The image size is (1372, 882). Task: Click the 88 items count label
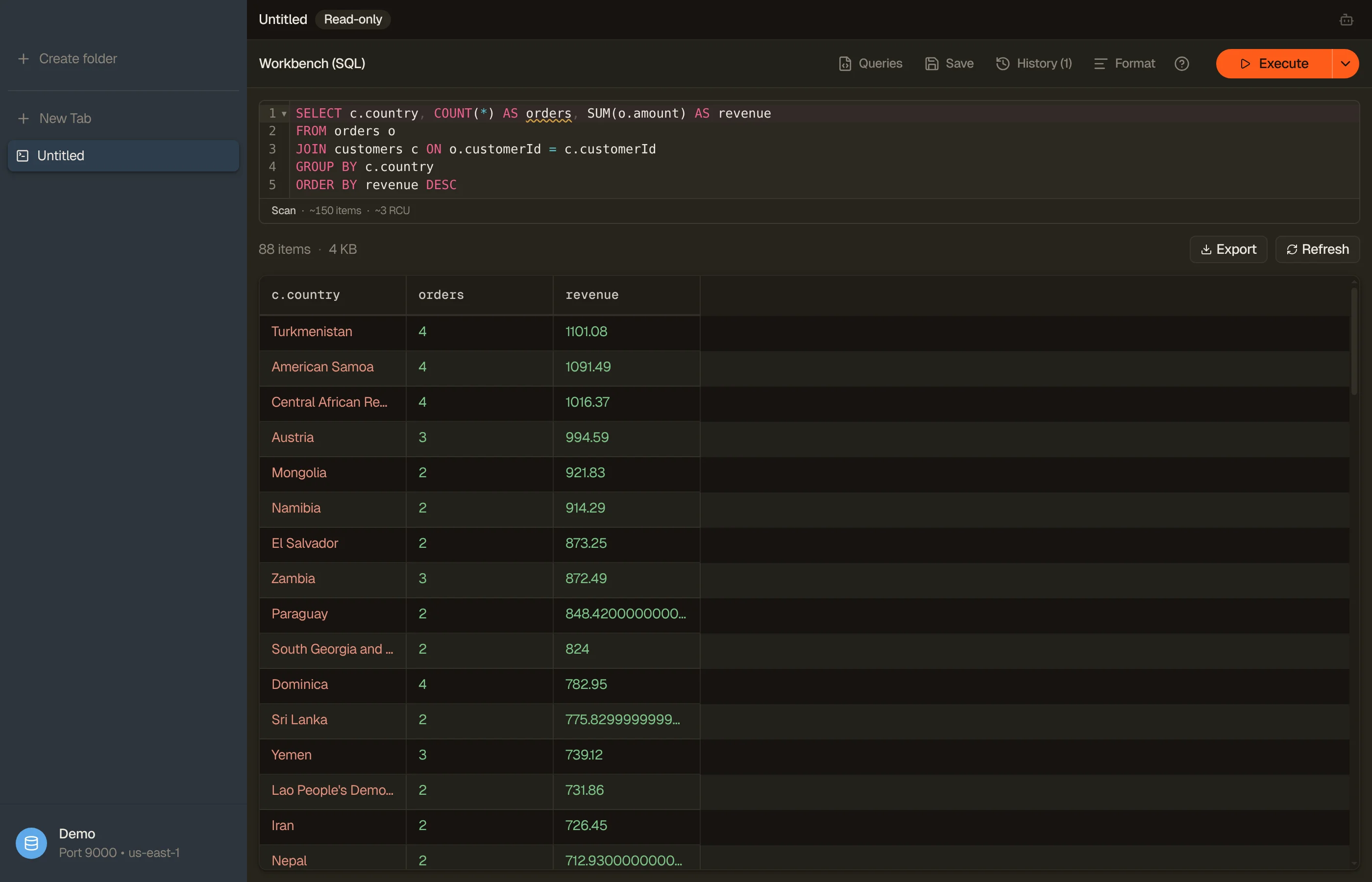285,250
